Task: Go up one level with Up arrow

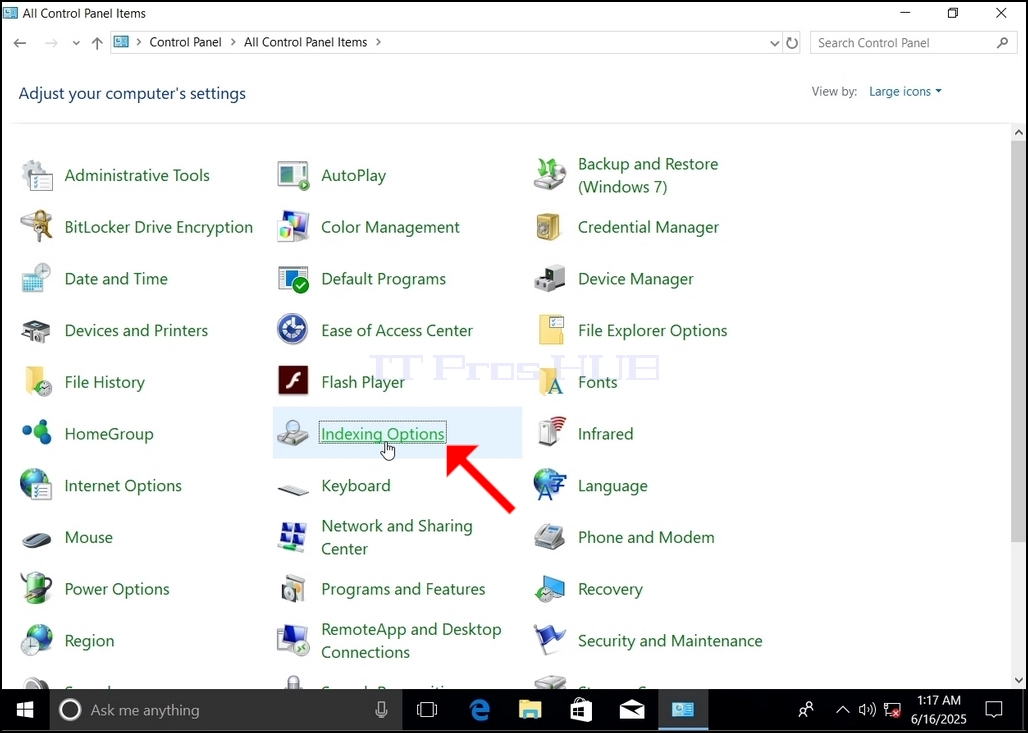Action: click(x=97, y=43)
